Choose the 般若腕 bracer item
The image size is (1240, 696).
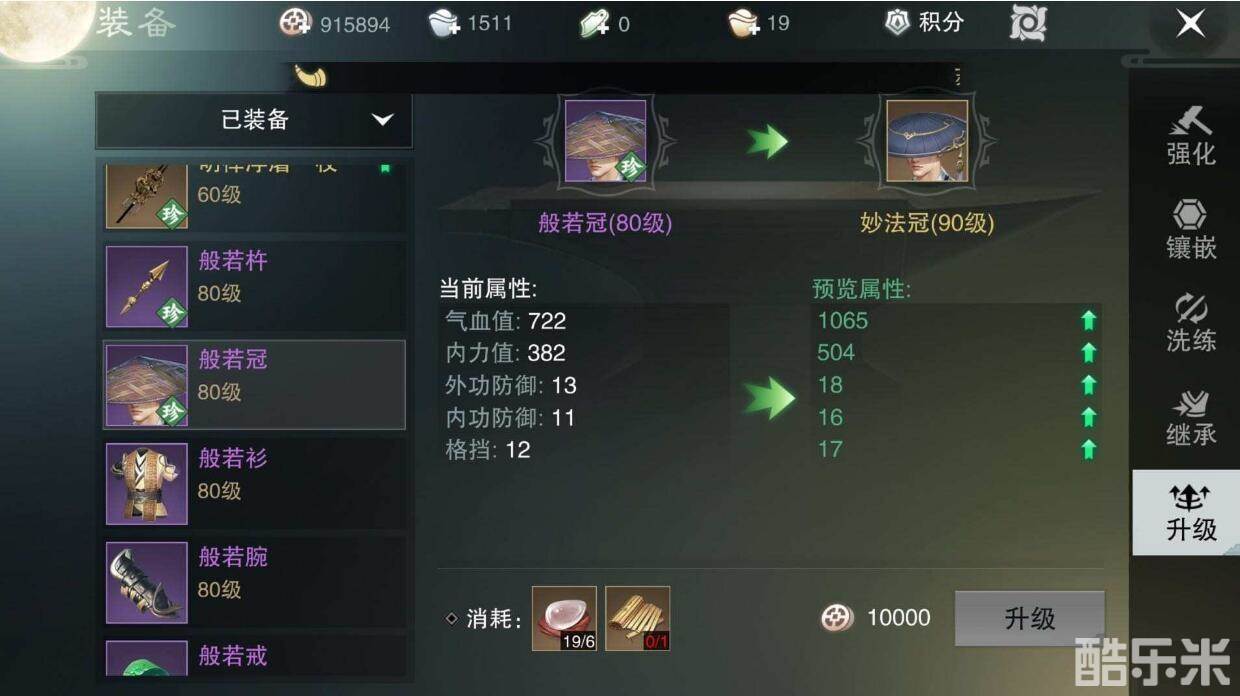(255, 582)
